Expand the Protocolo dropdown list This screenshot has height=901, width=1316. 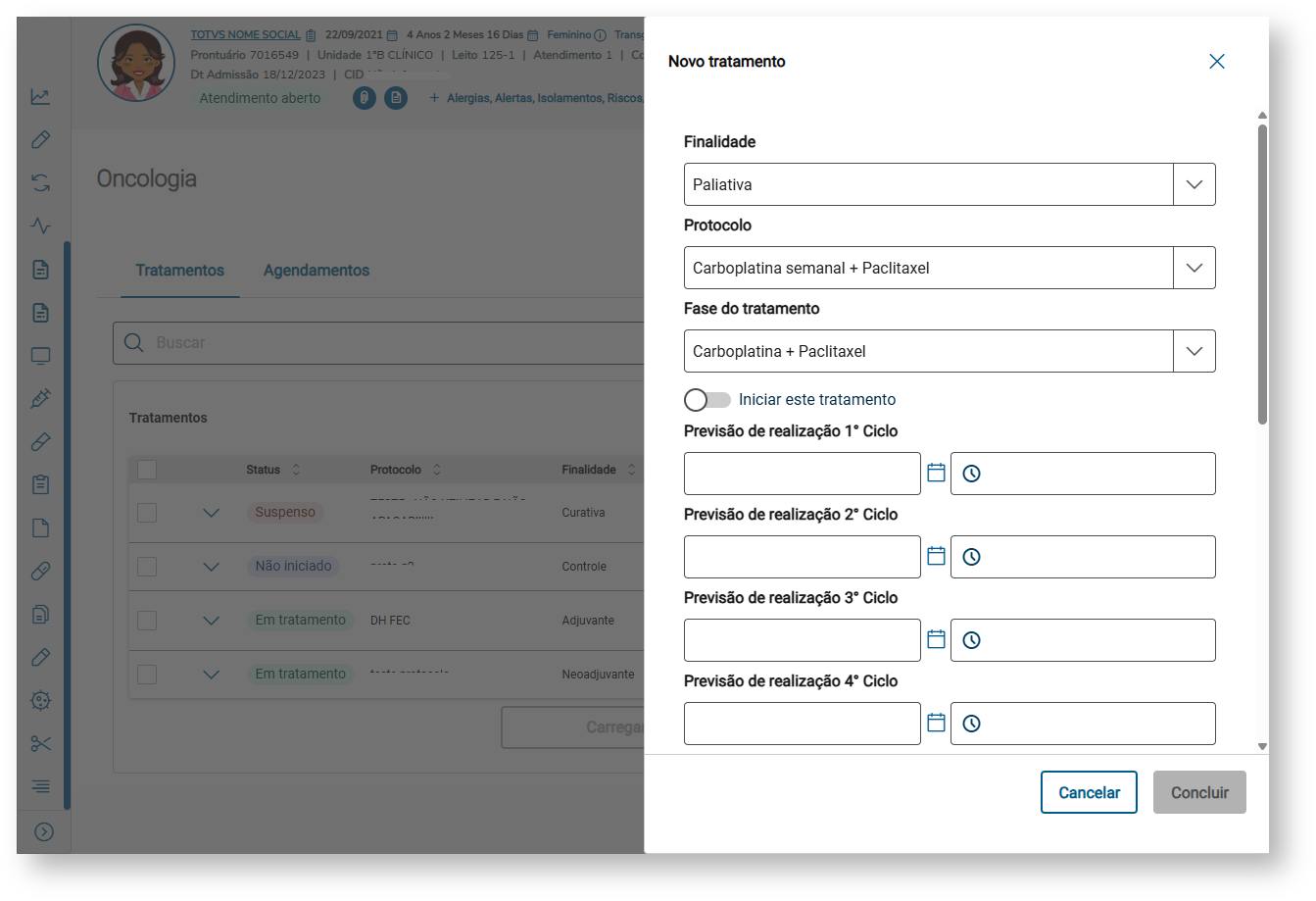tap(1194, 268)
